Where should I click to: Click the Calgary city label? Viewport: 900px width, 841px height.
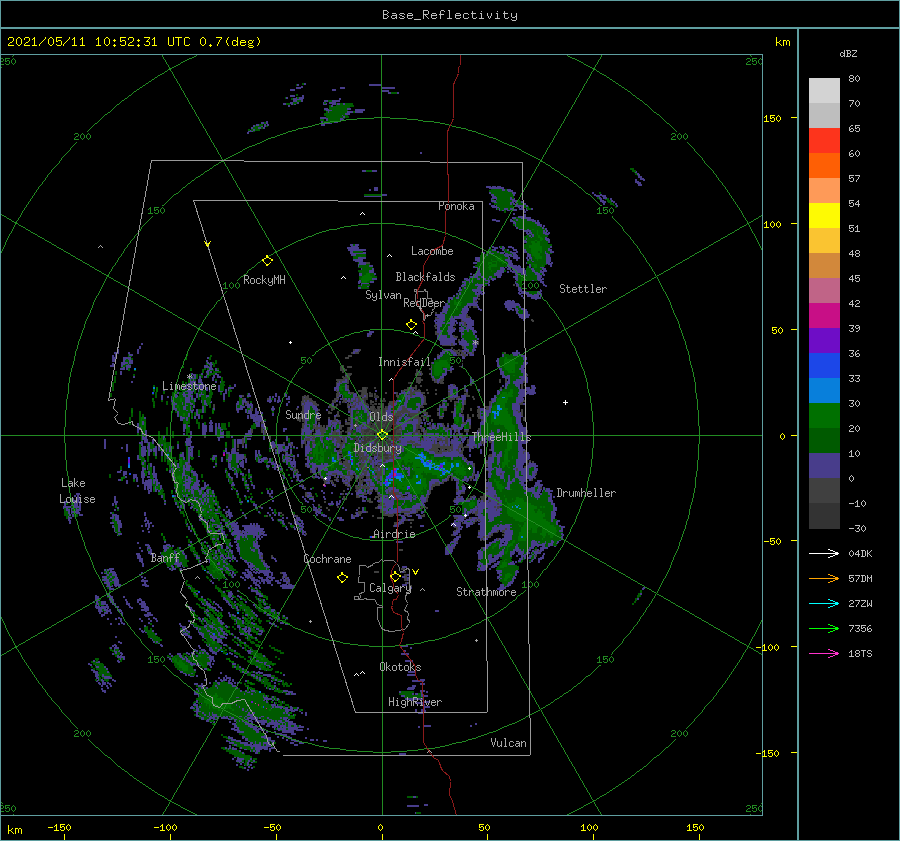[x=390, y=588]
